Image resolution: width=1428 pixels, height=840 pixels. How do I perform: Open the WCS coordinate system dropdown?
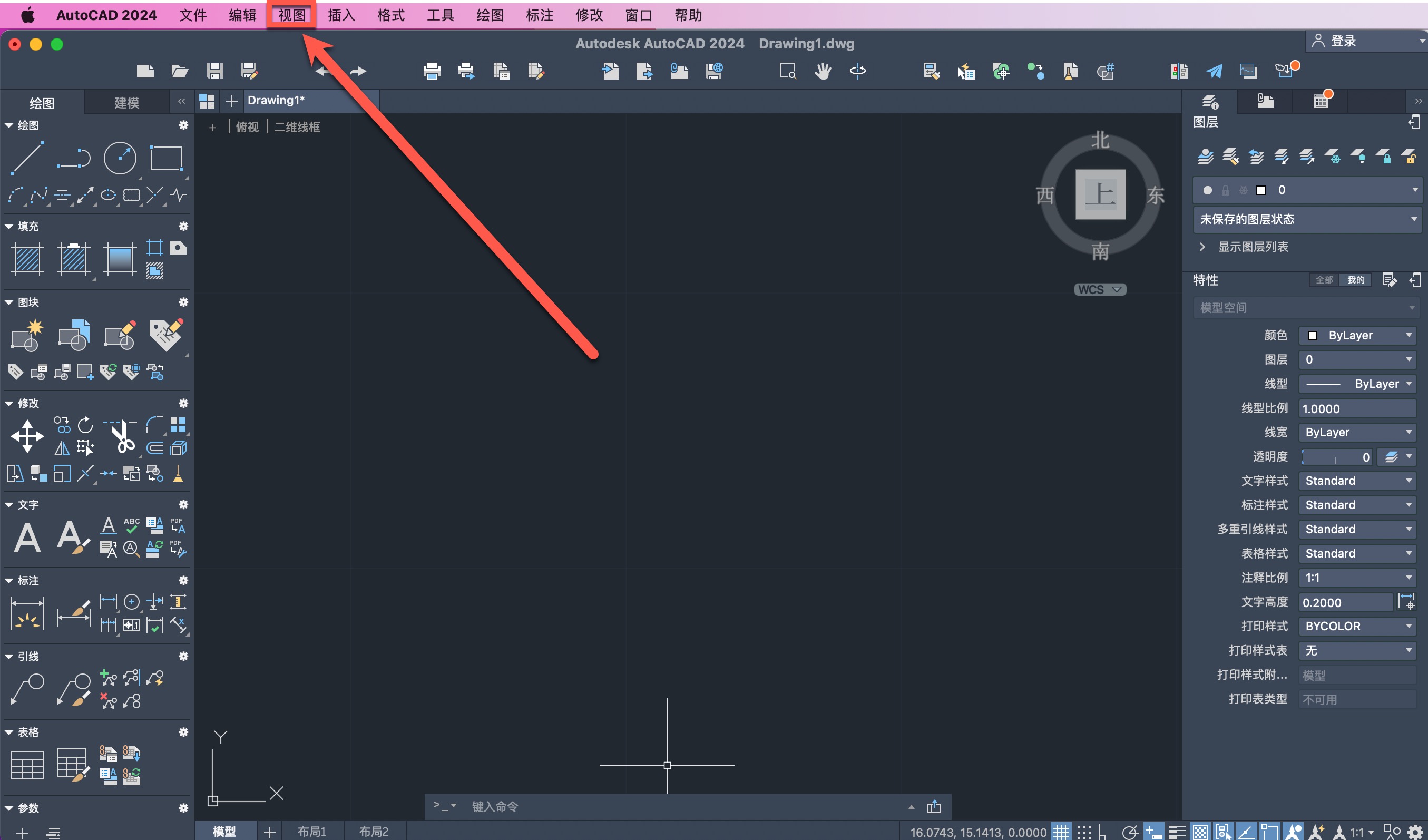pyautogui.click(x=1100, y=289)
